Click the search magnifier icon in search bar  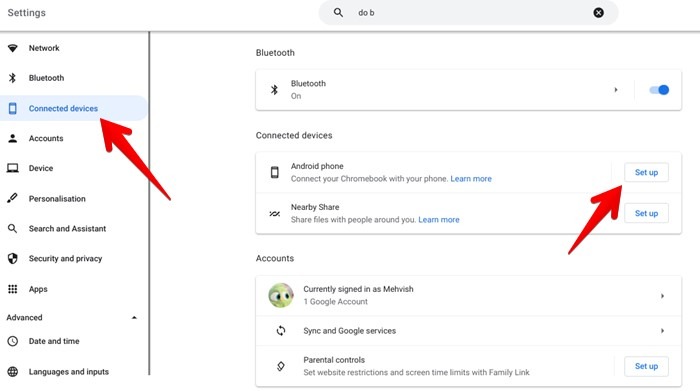tap(338, 12)
